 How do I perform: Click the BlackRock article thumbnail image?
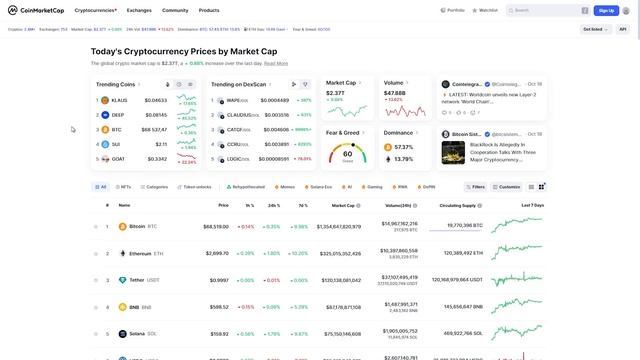[x=453, y=153]
